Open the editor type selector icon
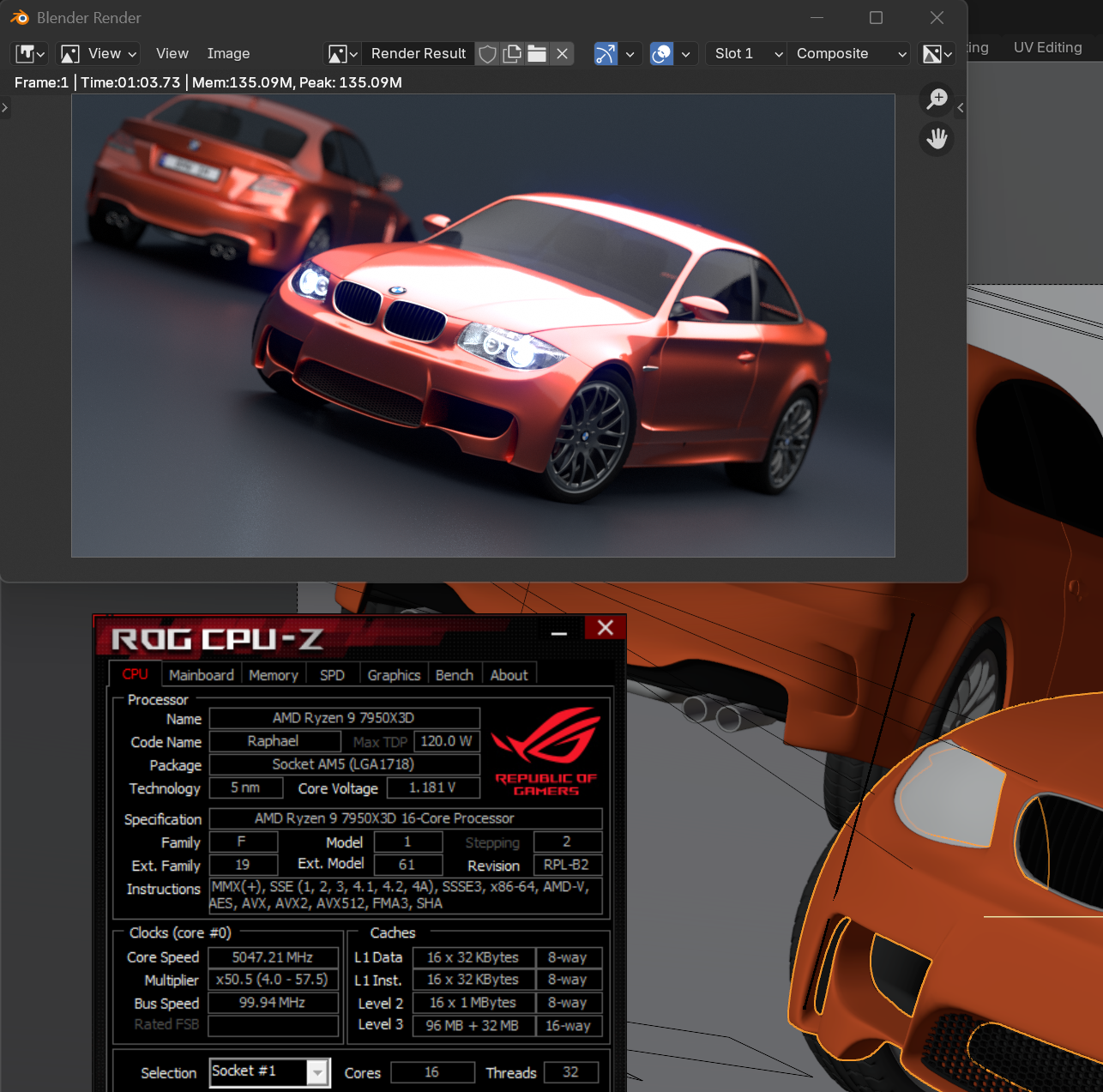This screenshot has width=1103, height=1092. tap(30, 53)
